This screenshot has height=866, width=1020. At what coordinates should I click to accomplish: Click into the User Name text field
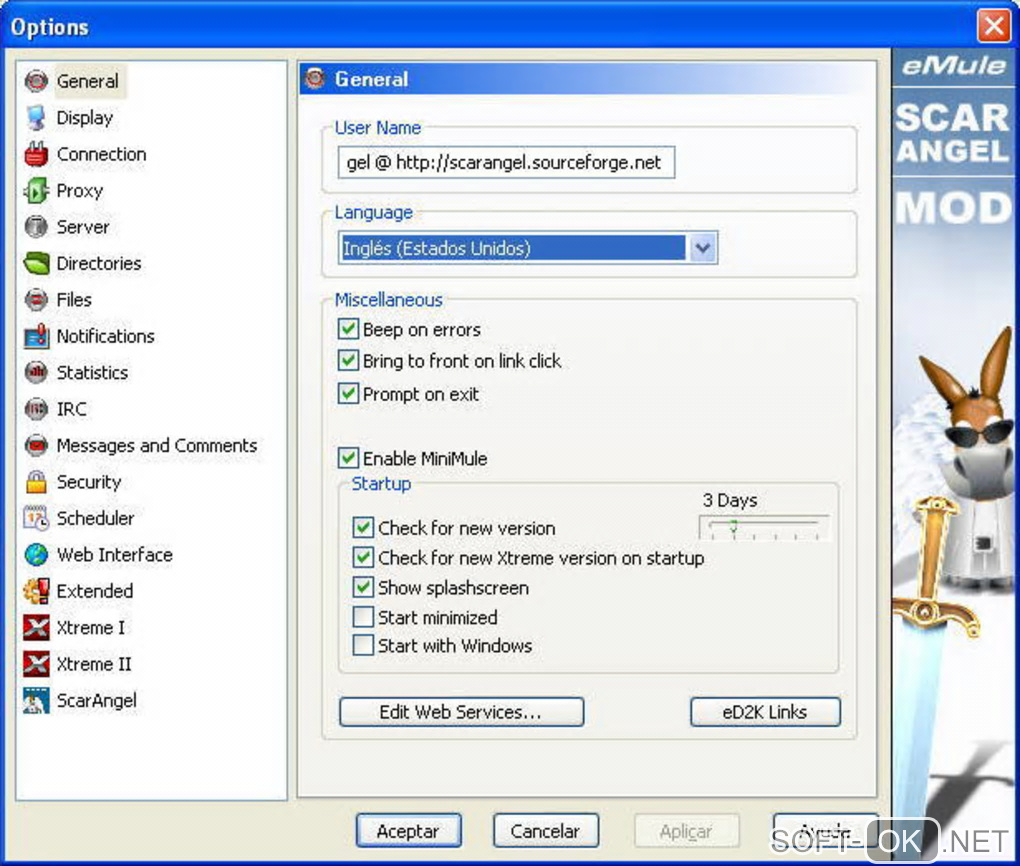pos(506,162)
